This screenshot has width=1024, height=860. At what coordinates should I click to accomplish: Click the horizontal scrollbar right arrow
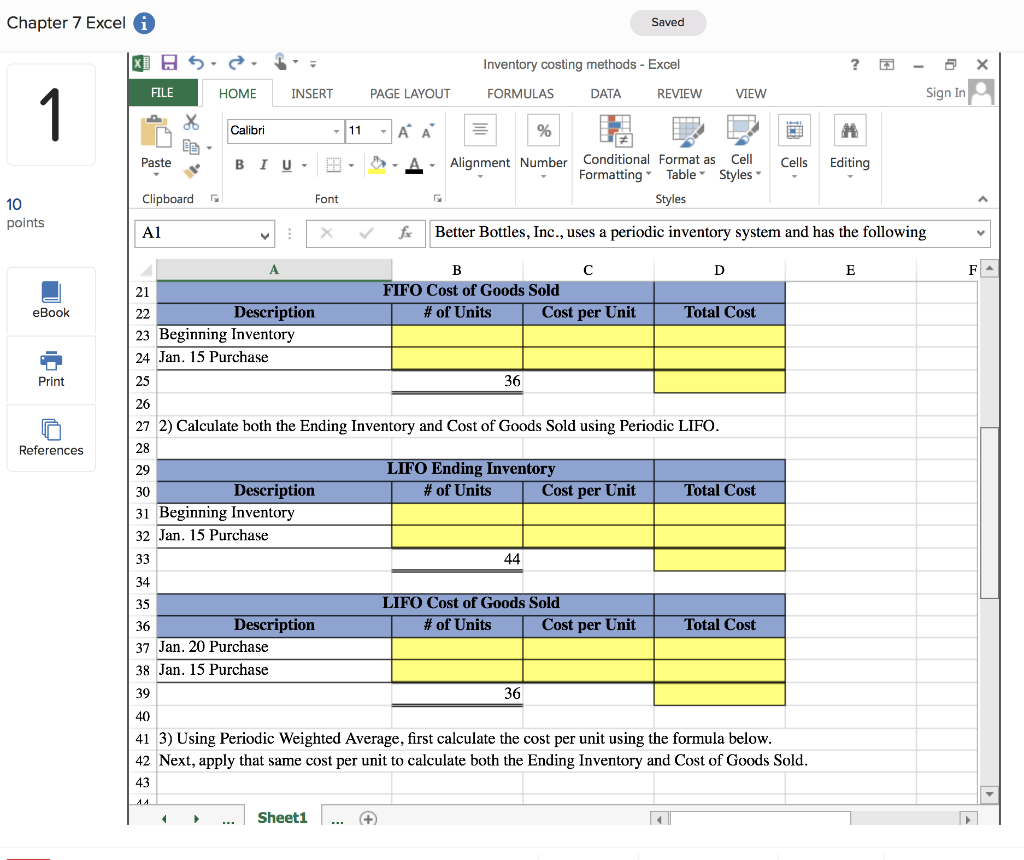(x=968, y=819)
